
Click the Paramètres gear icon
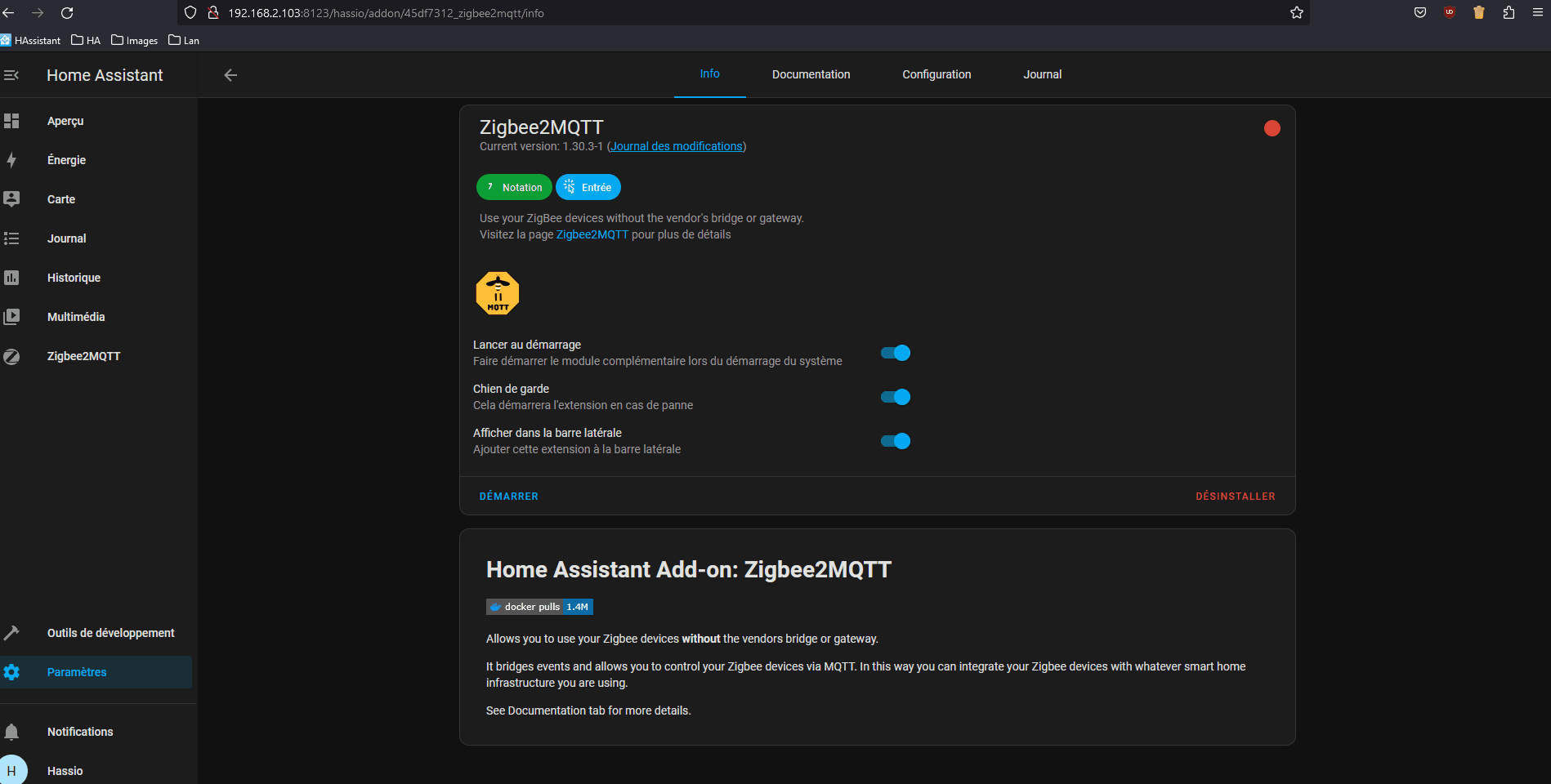(x=11, y=672)
